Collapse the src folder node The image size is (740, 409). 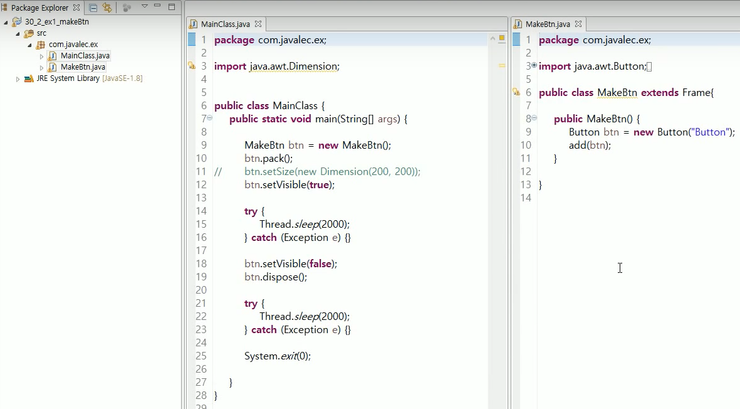pyautogui.click(x=17, y=33)
